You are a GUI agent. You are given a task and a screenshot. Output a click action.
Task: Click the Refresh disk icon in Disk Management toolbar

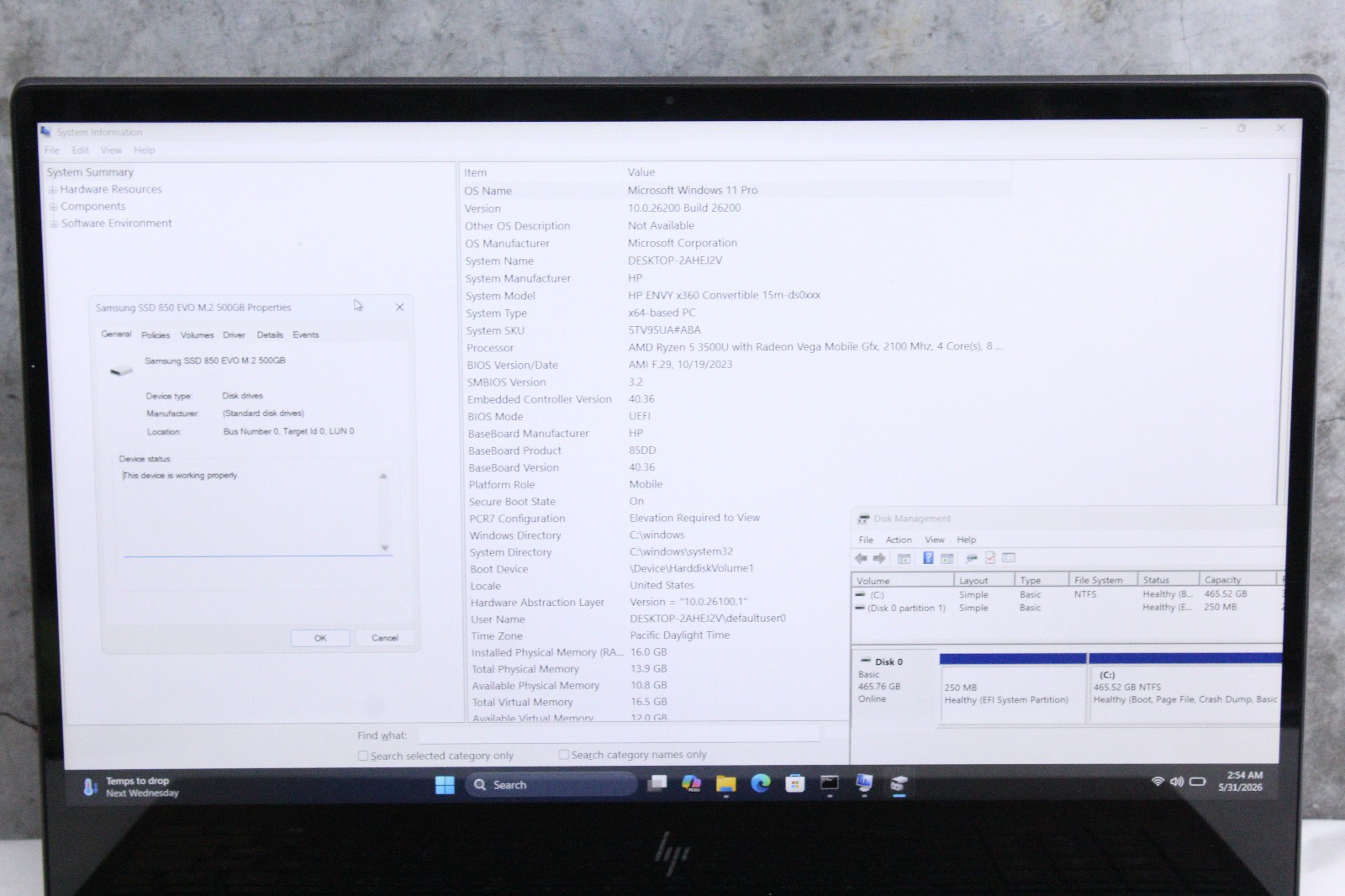(x=972, y=558)
